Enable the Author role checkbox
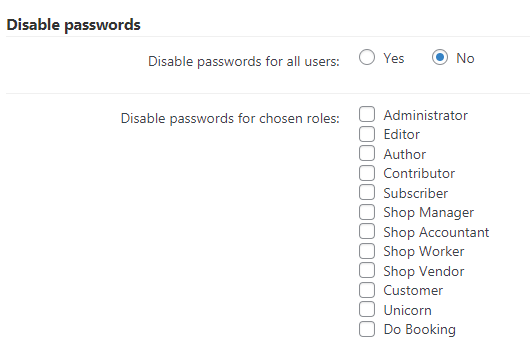Image resolution: width=530 pixels, height=362 pixels. coord(367,153)
